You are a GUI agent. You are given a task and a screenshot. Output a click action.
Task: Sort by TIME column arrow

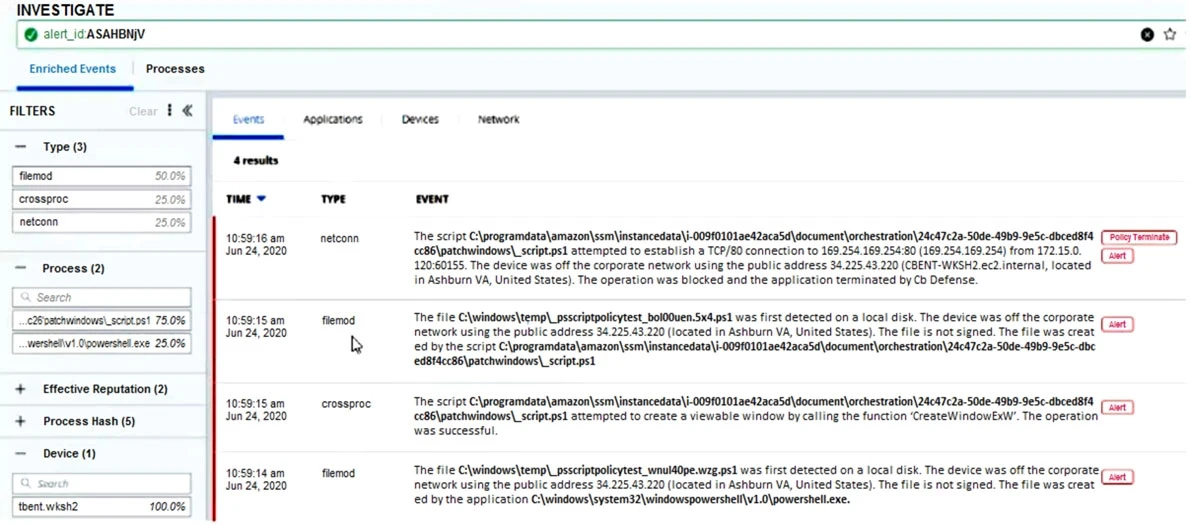[262, 199]
